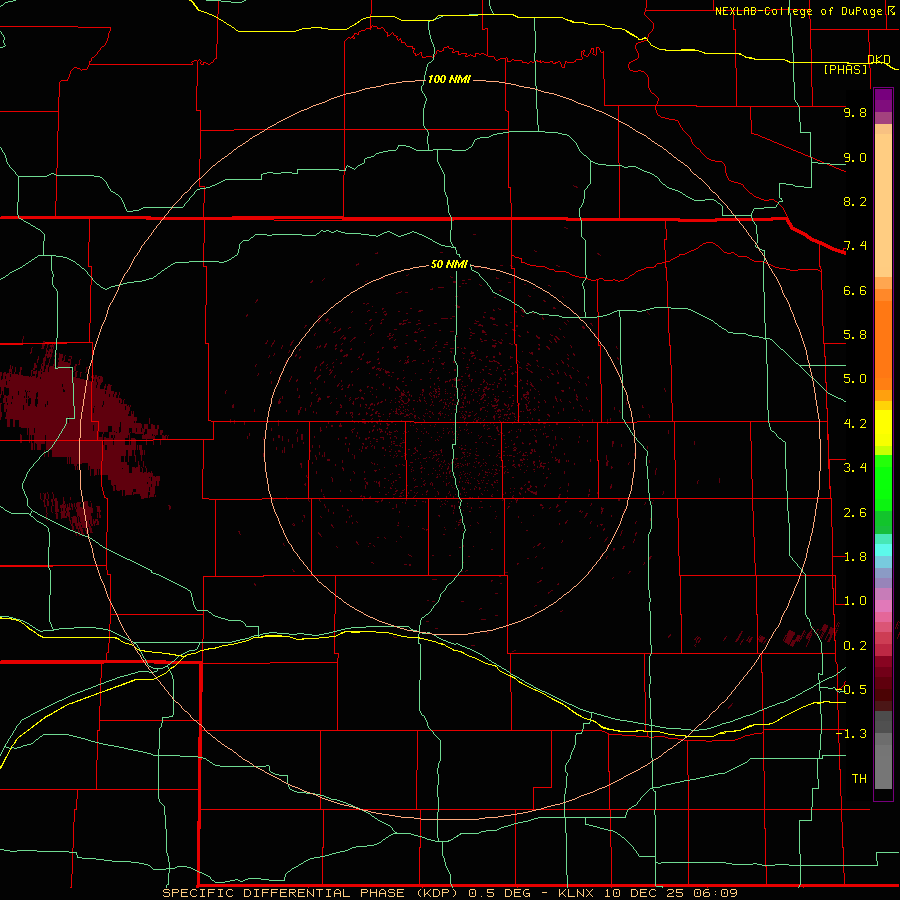The height and width of the screenshot is (900, 900).
Task: Pick the light peach color bar segment
Action: pyautogui.click(x=883, y=205)
